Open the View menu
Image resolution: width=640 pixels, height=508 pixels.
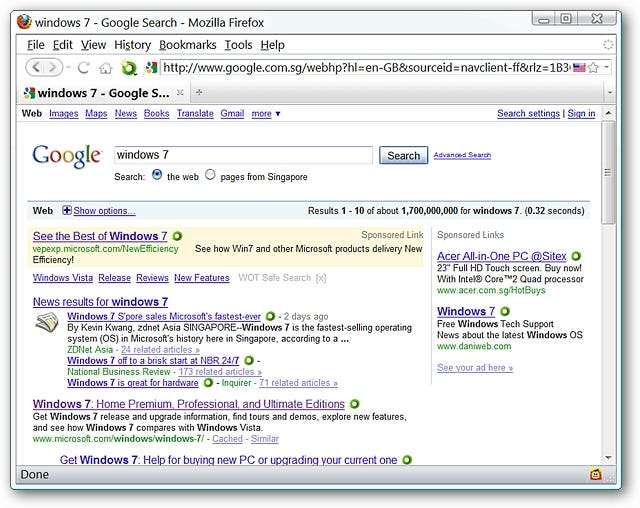93,45
